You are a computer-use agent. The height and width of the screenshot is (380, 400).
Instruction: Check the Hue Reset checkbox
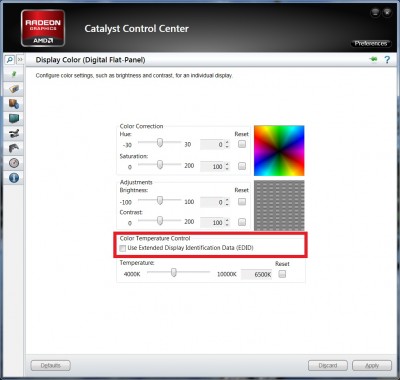point(242,144)
